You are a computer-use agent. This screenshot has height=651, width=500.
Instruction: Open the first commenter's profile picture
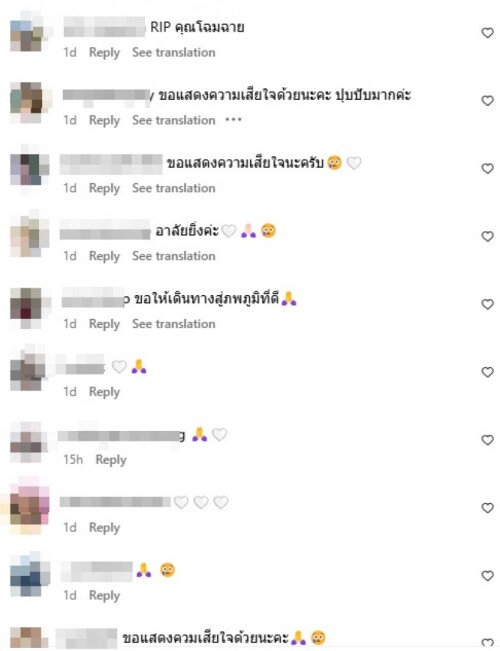point(29,33)
